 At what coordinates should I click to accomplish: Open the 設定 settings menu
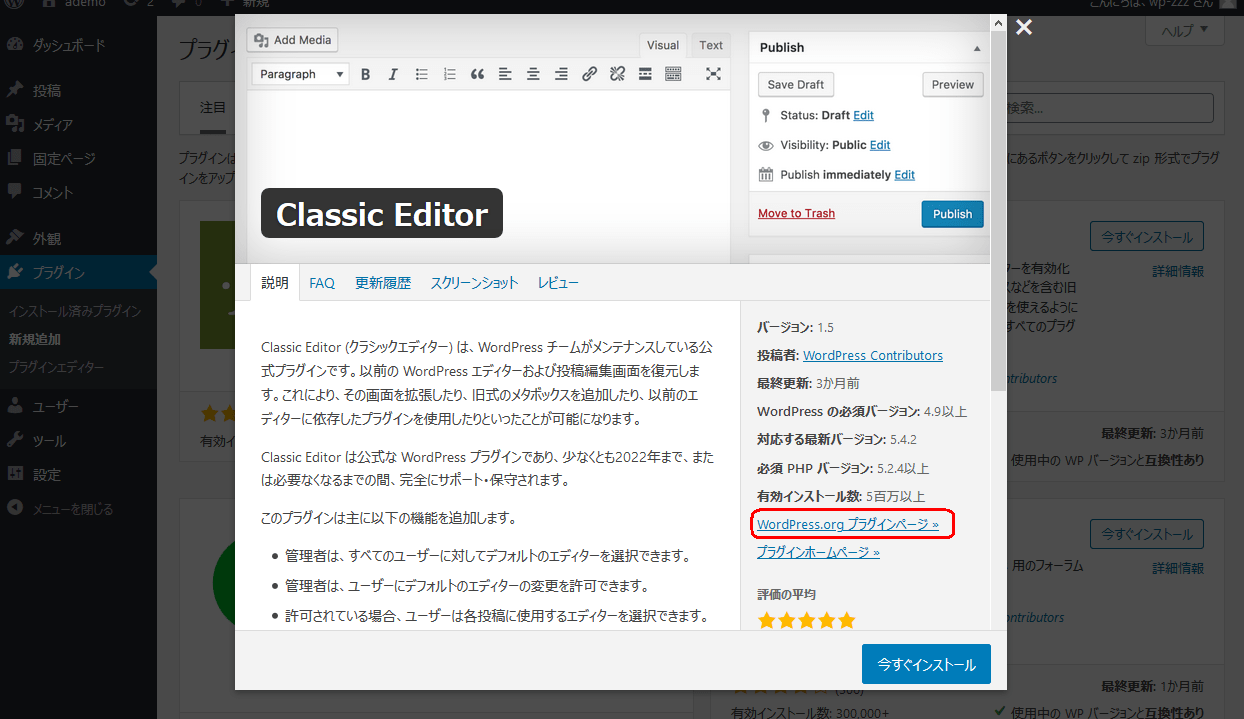tap(47, 474)
